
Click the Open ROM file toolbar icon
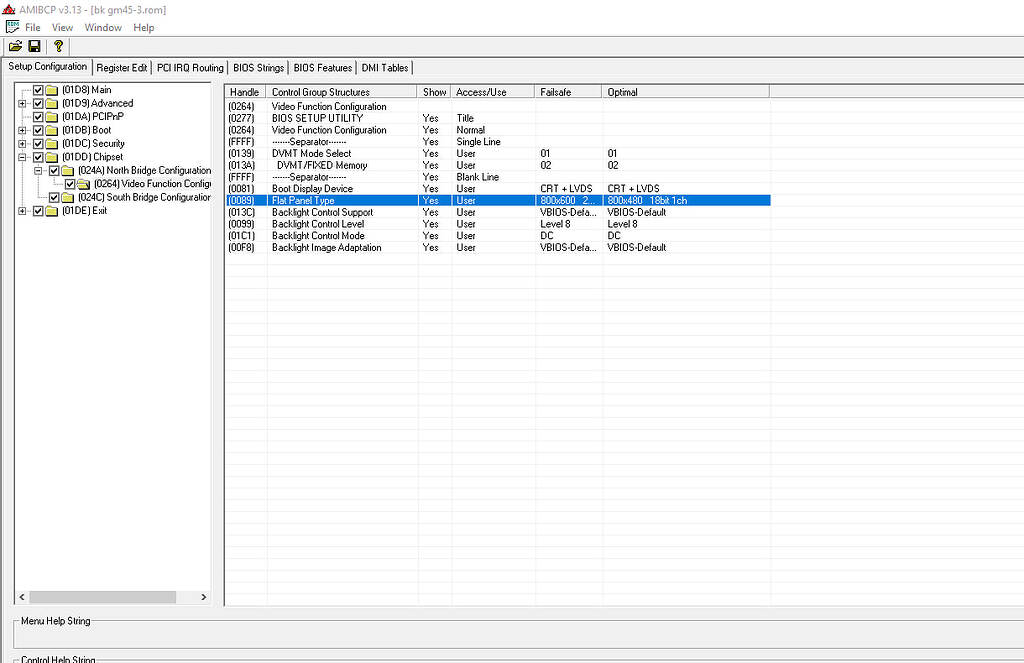point(15,45)
